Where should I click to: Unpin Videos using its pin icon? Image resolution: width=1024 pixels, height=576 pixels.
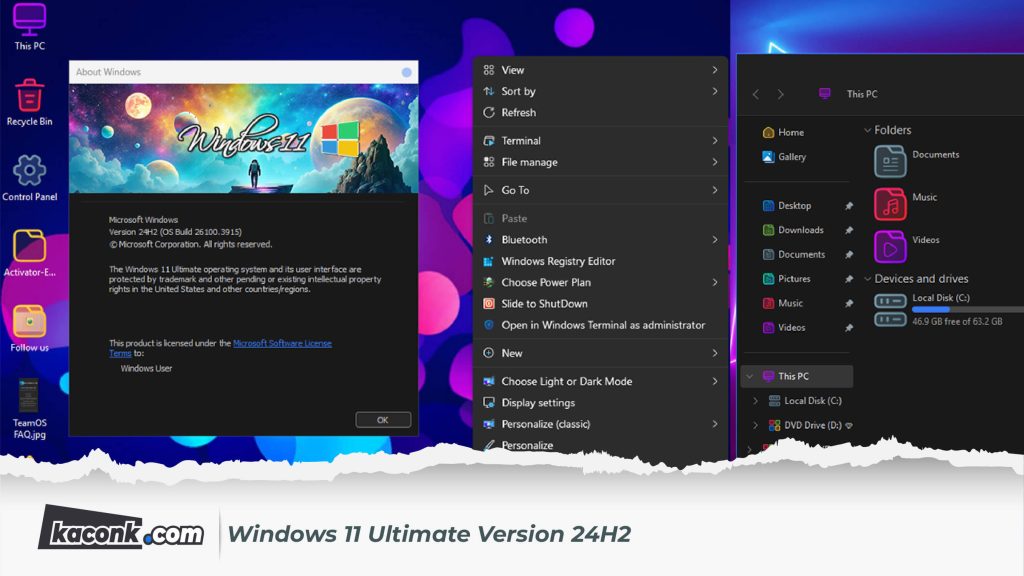(x=848, y=328)
